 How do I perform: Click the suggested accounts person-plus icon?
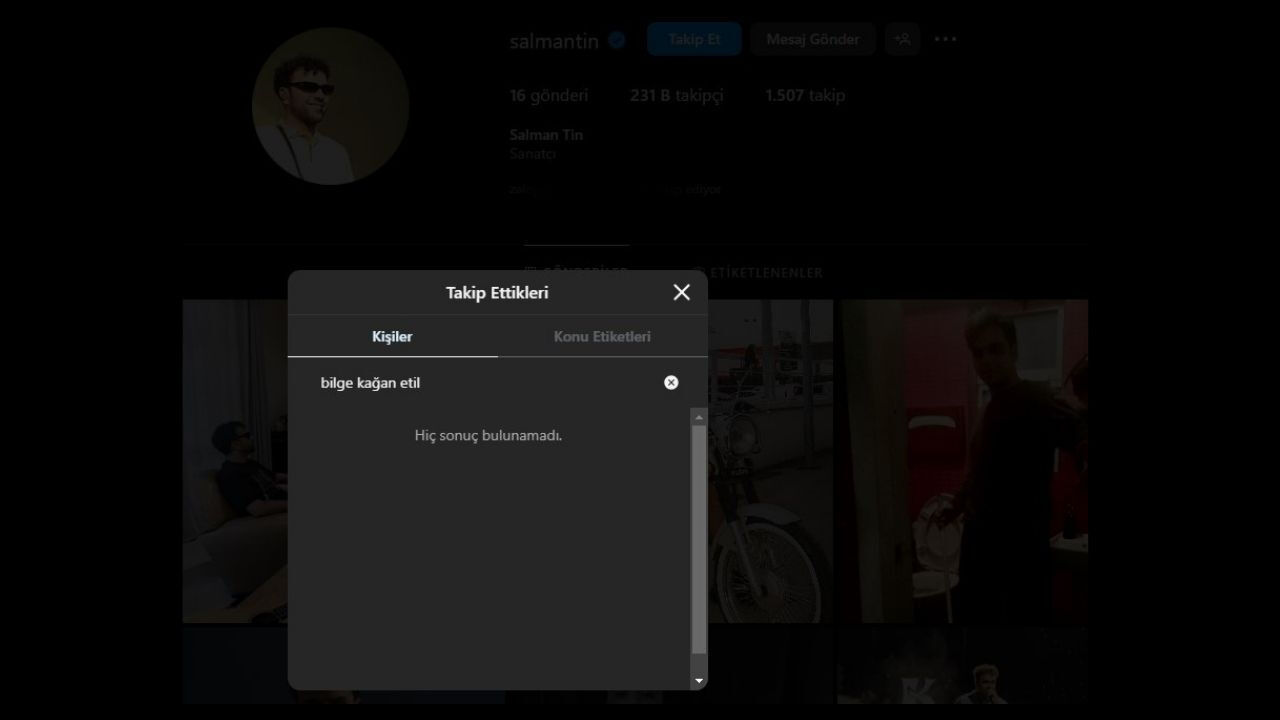pyautogui.click(x=902, y=39)
